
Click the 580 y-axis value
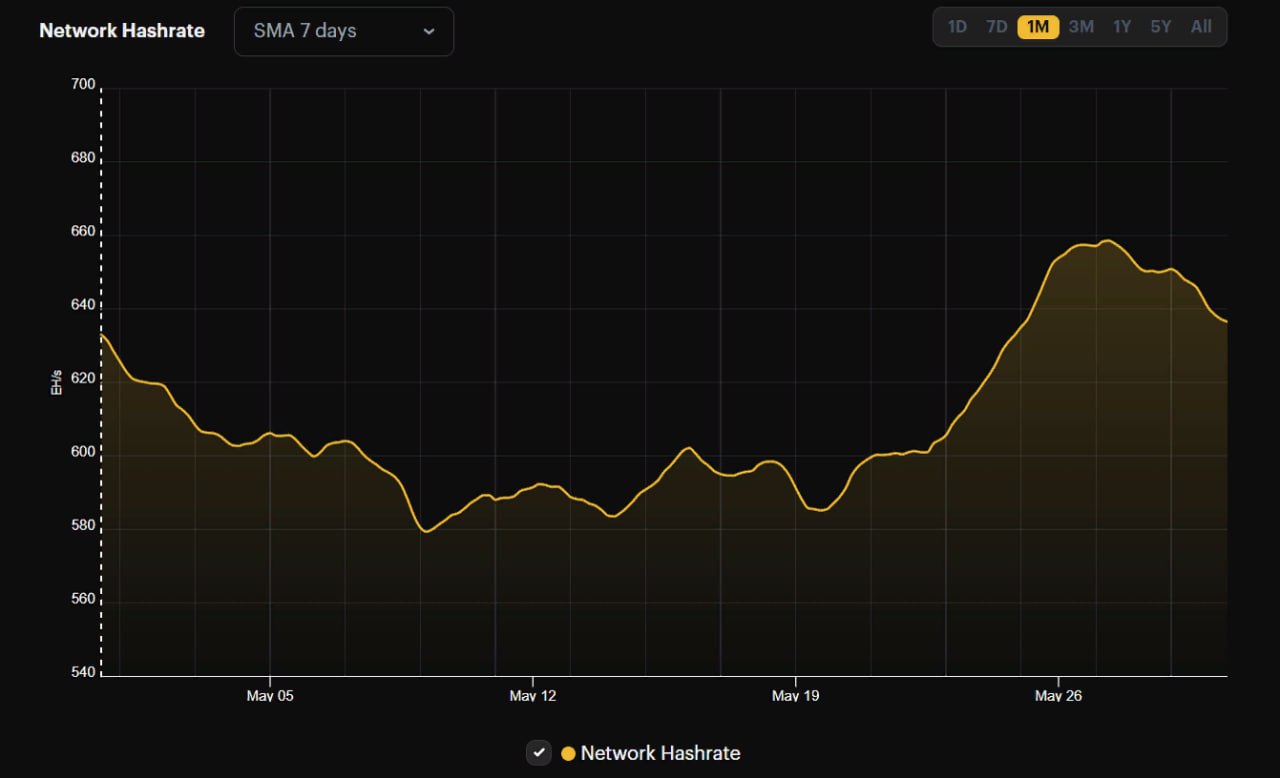click(83, 525)
